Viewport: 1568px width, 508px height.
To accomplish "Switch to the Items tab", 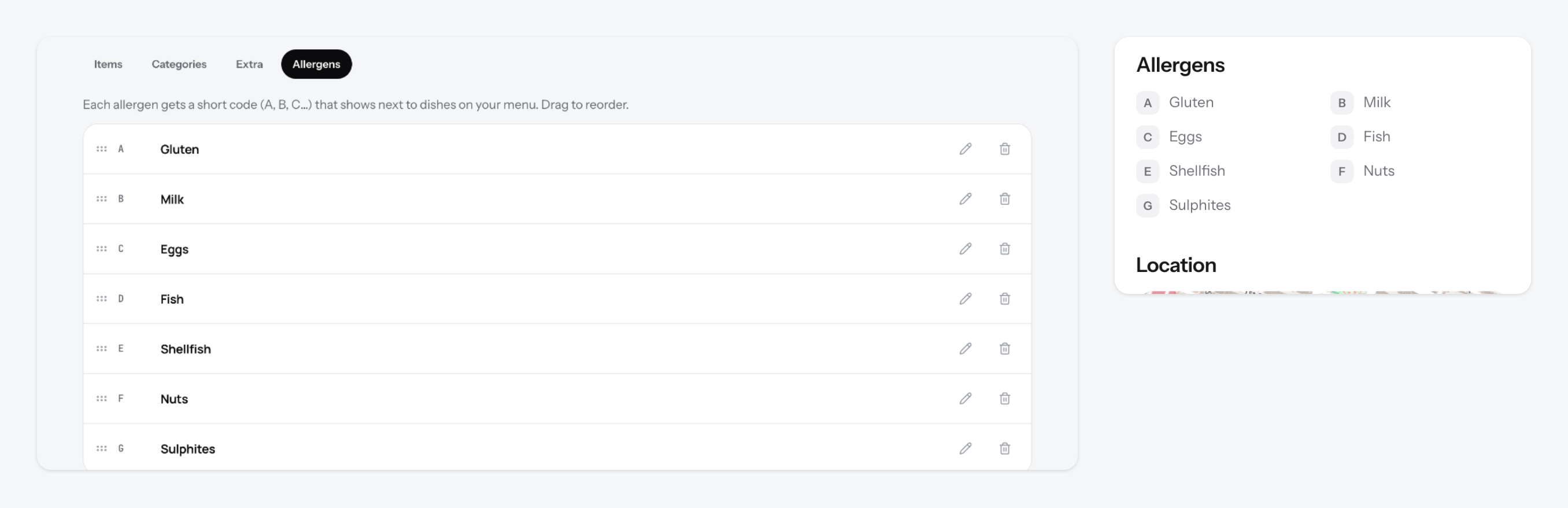I will pos(108,64).
